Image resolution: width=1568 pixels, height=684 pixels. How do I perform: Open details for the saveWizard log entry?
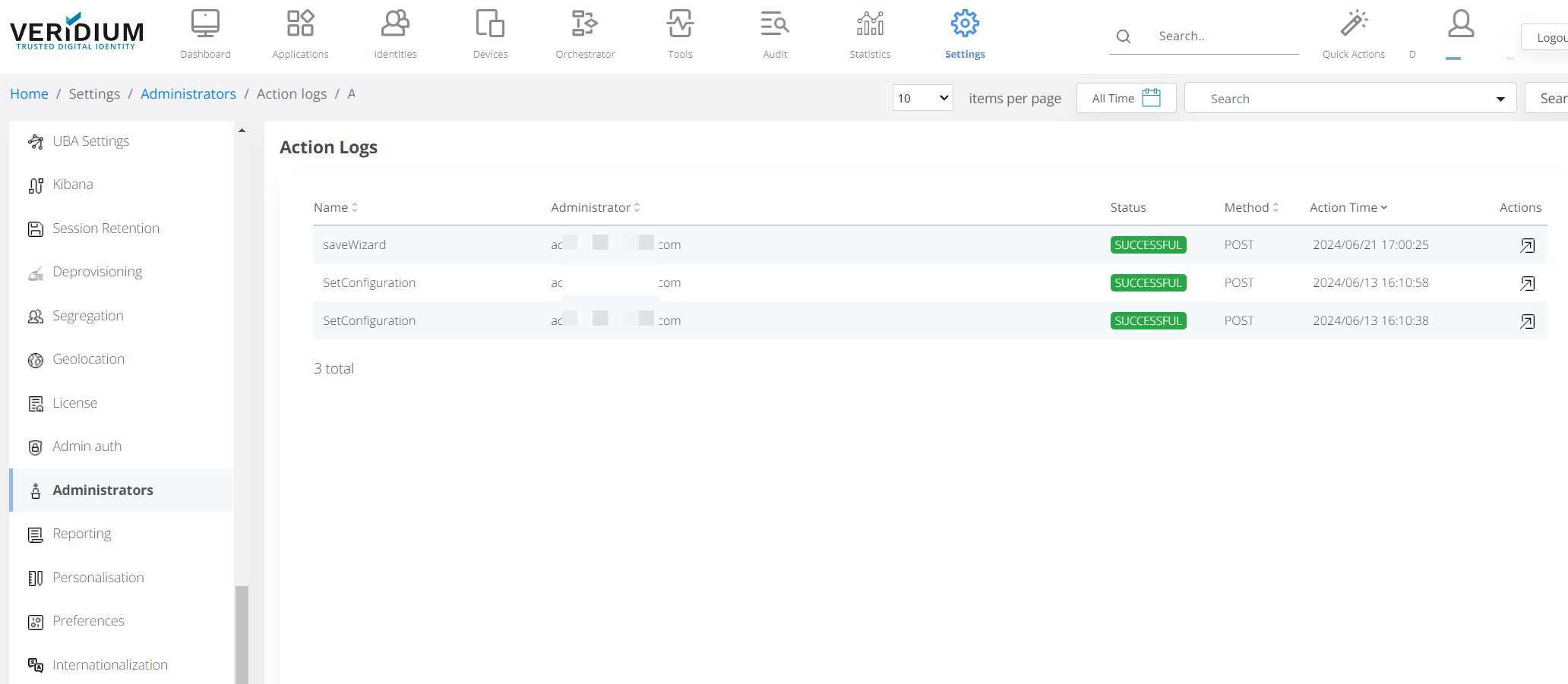[1527, 245]
